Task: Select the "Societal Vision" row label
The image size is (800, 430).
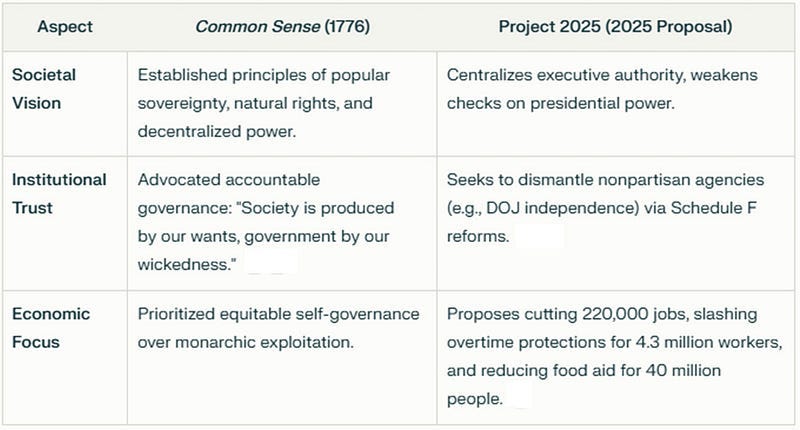Action: coord(44,89)
